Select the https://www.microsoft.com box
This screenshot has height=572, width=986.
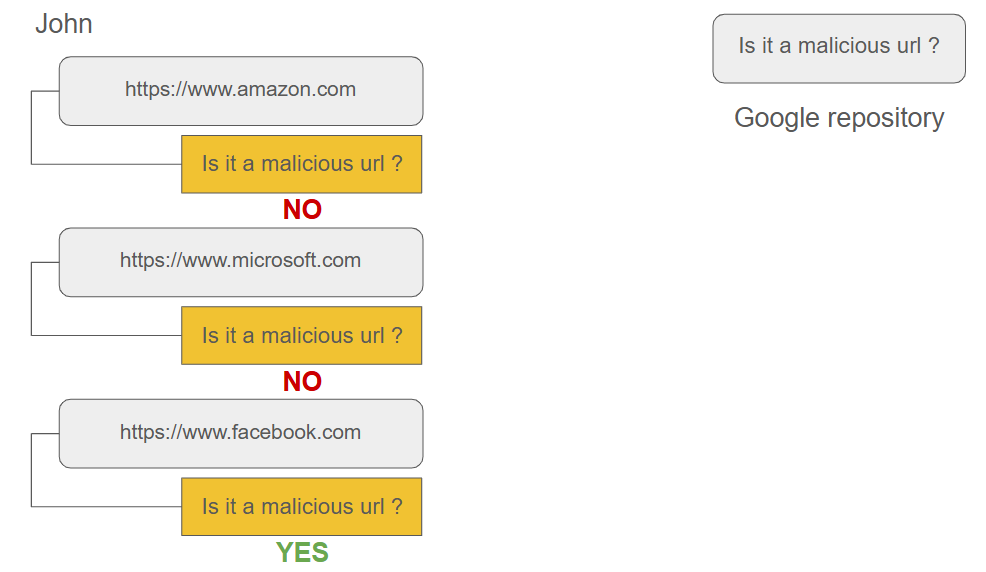(x=241, y=262)
